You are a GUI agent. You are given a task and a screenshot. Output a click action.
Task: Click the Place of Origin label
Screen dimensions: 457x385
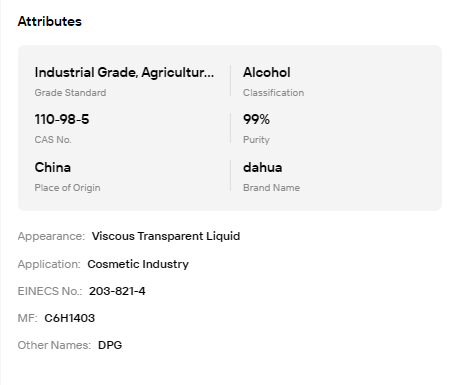(67, 188)
